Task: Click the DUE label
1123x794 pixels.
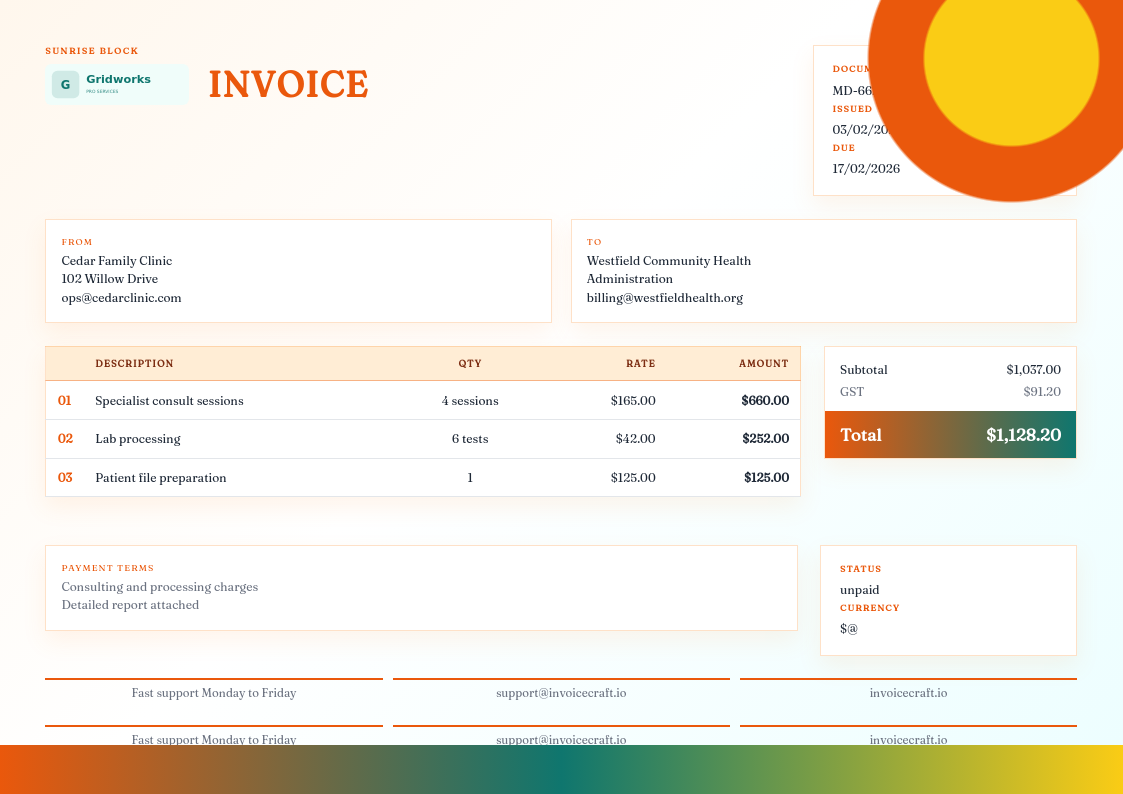Action: (x=844, y=147)
